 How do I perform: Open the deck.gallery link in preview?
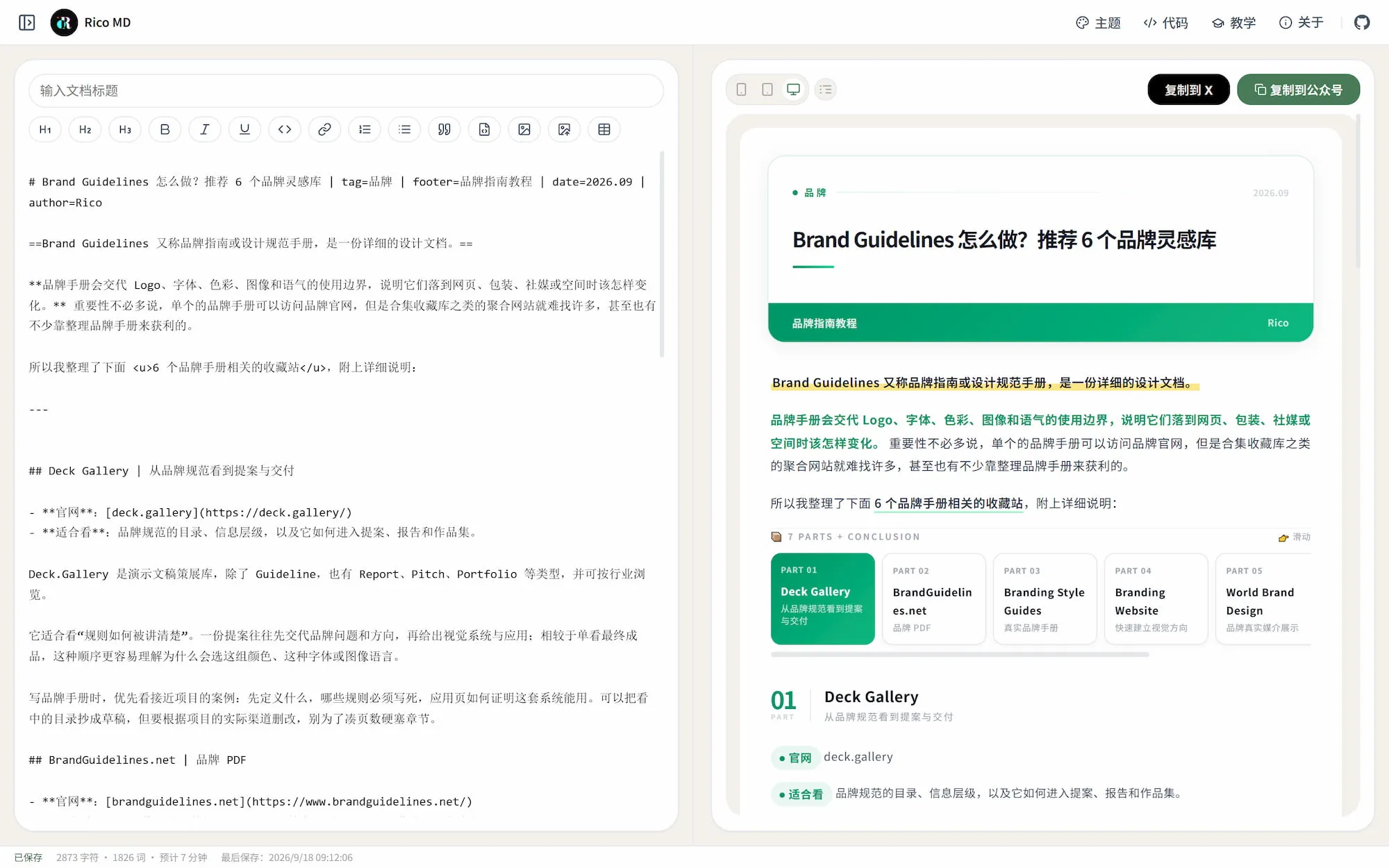(858, 757)
